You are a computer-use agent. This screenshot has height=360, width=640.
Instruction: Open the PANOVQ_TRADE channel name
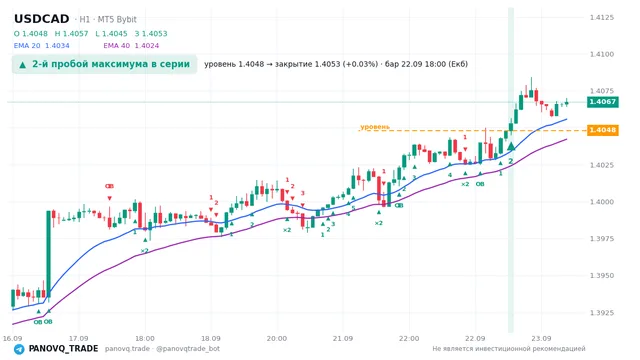click(63, 349)
